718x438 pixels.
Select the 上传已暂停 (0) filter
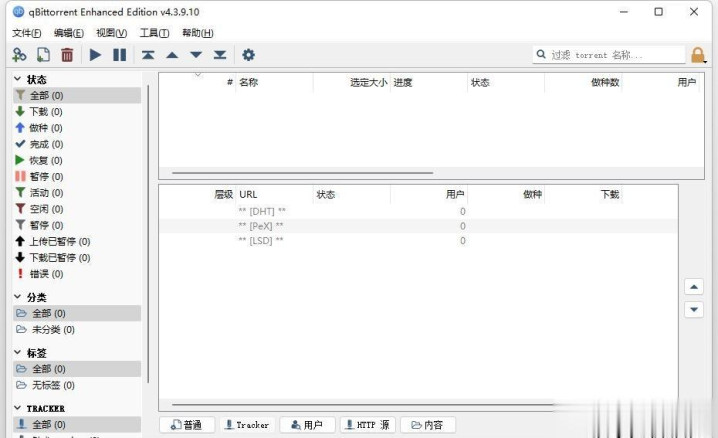[x=77, y=241]
